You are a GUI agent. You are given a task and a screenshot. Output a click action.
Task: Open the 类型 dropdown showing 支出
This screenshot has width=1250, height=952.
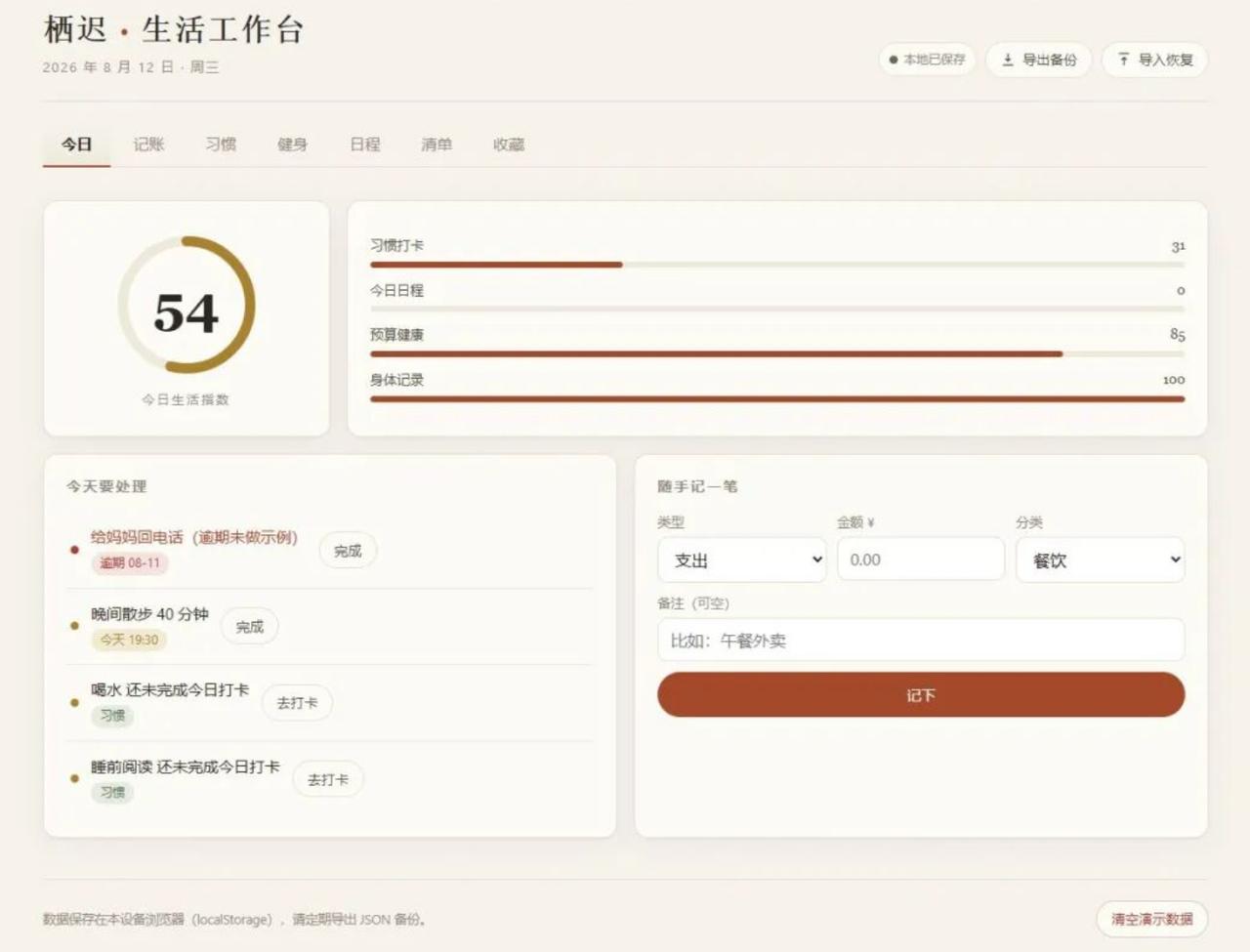[x=742, y=559]
